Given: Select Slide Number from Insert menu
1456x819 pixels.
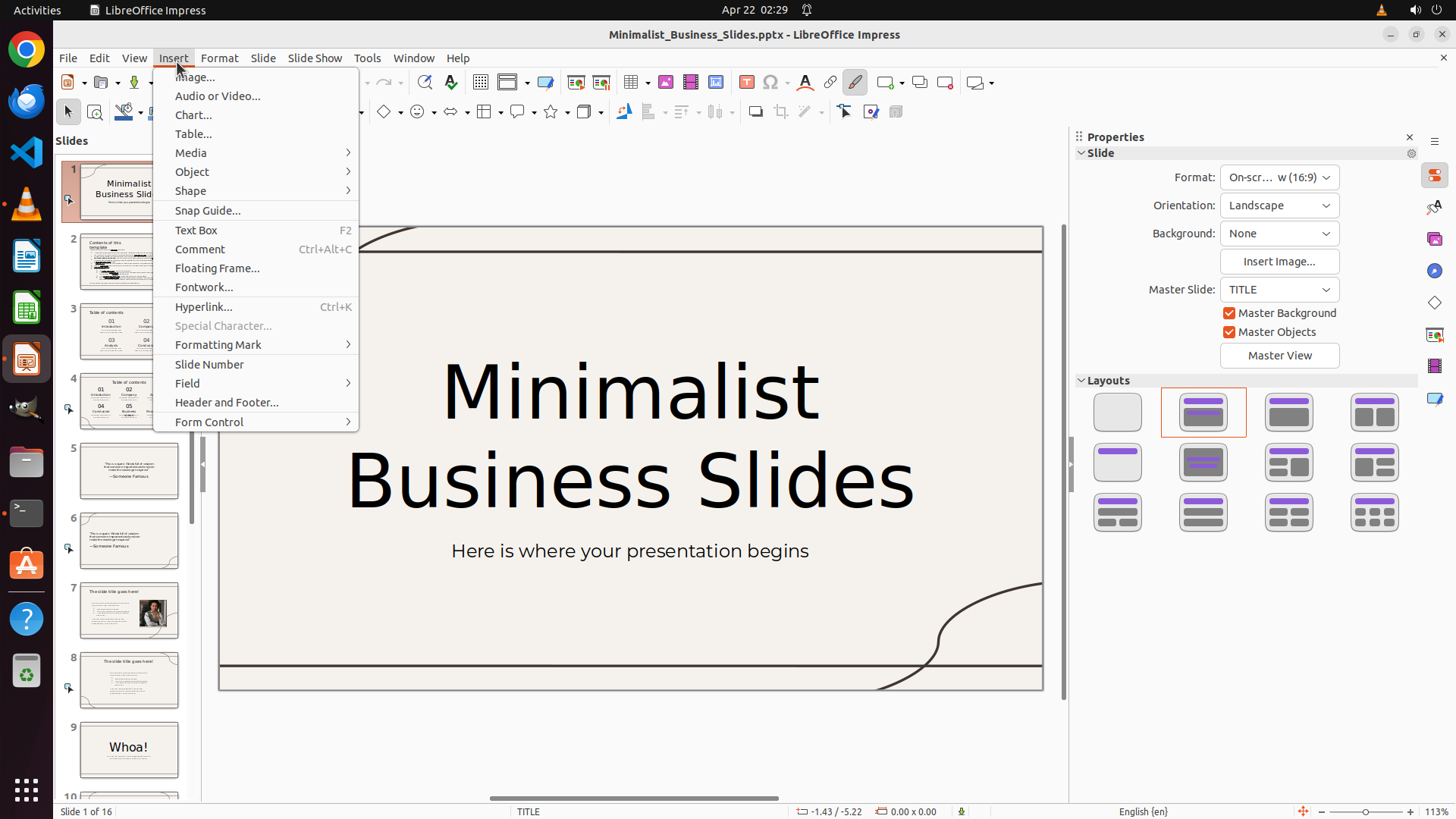Looking at the screenshot, I should pyautogui.click(x=209, y=365).
